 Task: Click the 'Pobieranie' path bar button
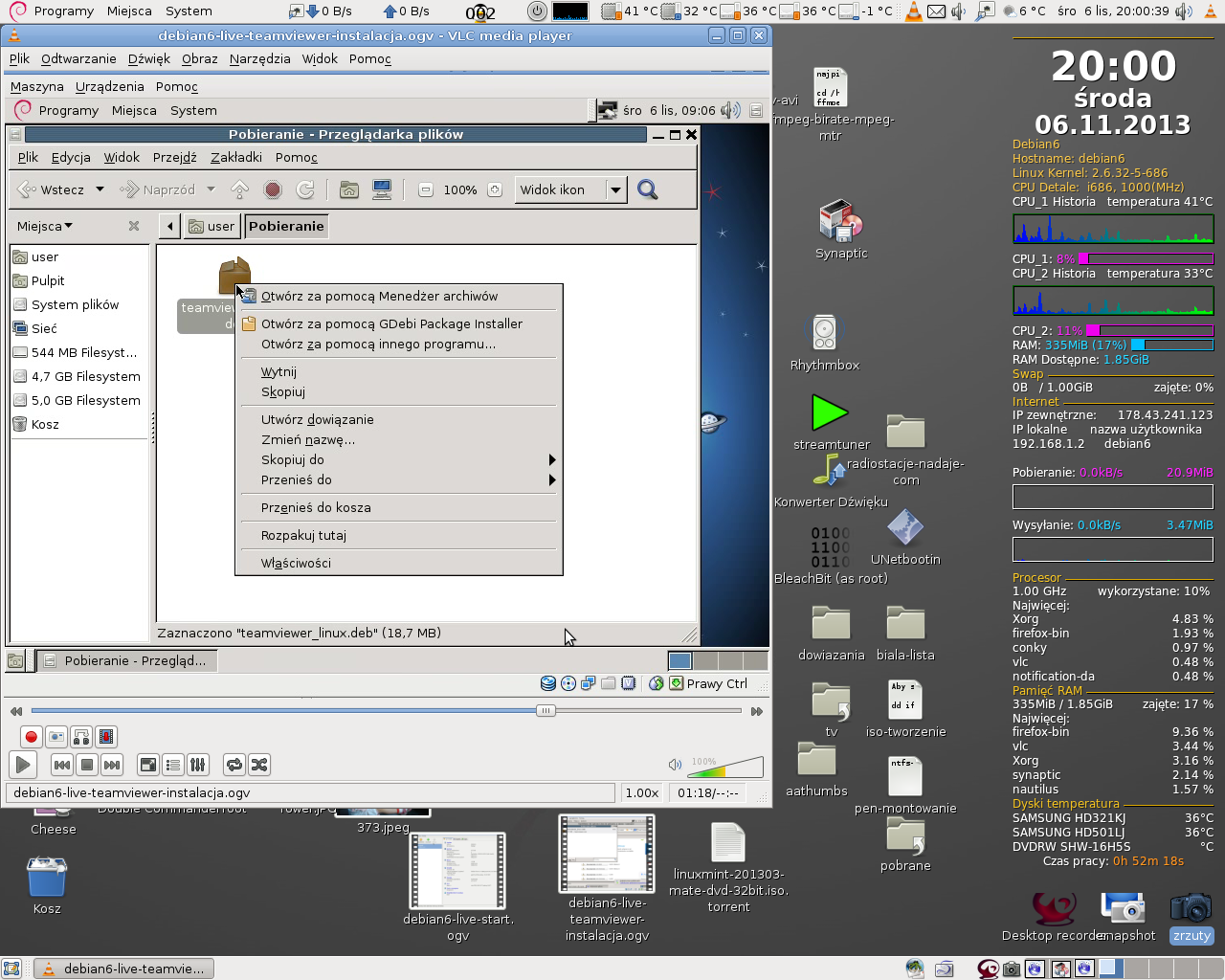[286, 226]
